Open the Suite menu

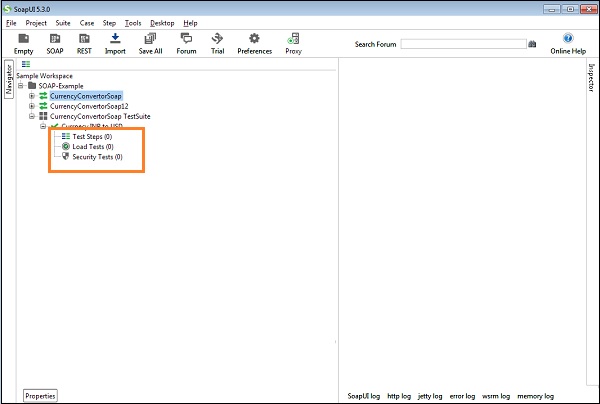click(x=63, y=23)
